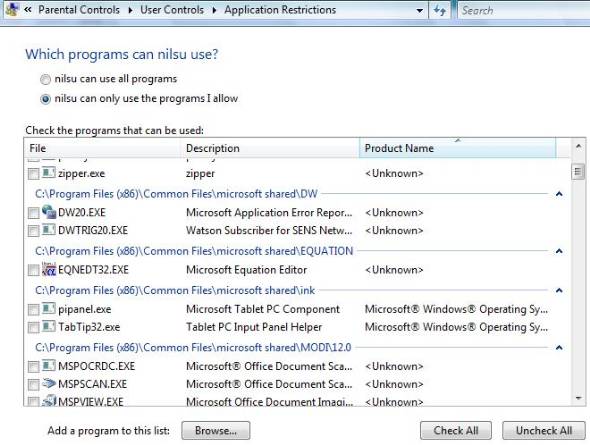Click the MSPVIEW.EXE viewer icon
Viewport: 590px width, 445px height.
pyautogui.click(x=49, y=401)
